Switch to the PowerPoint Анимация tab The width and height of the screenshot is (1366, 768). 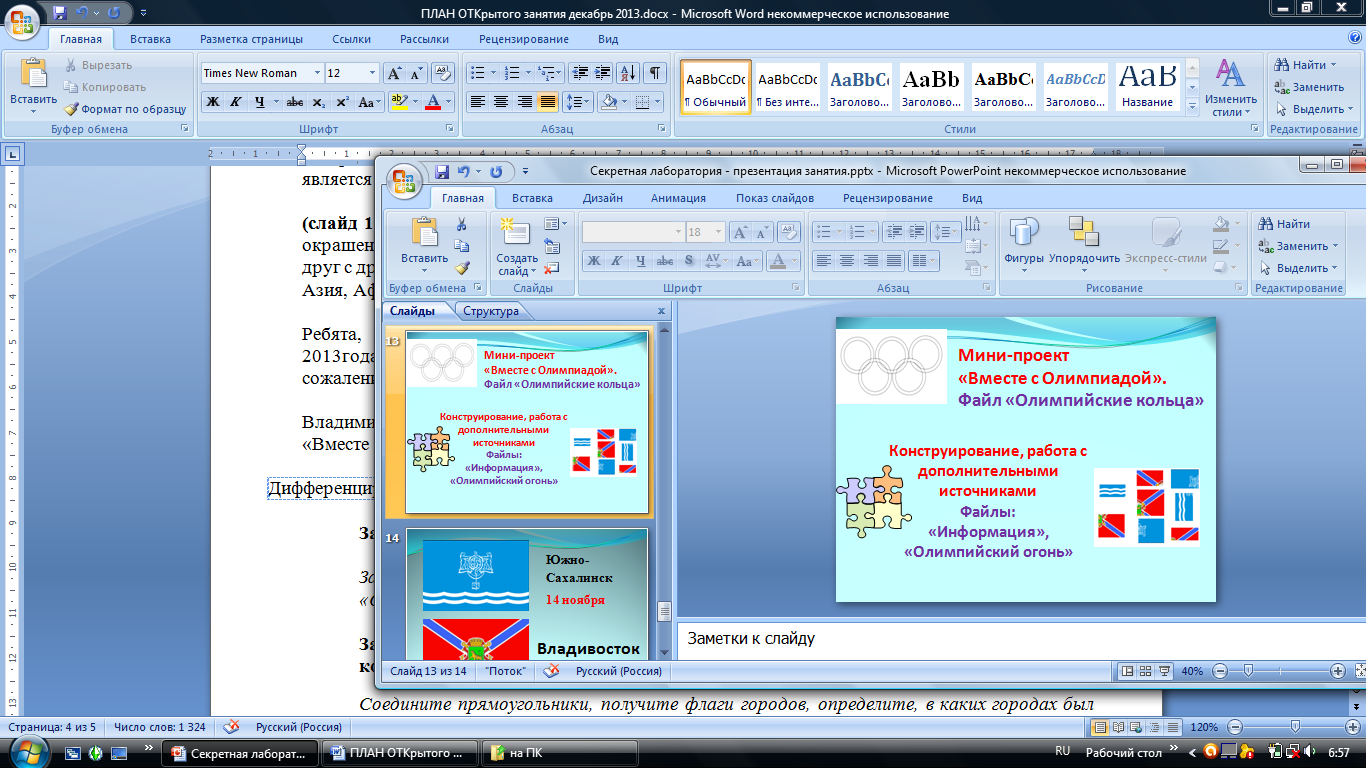pyautogui.click(x=678, y=198)
